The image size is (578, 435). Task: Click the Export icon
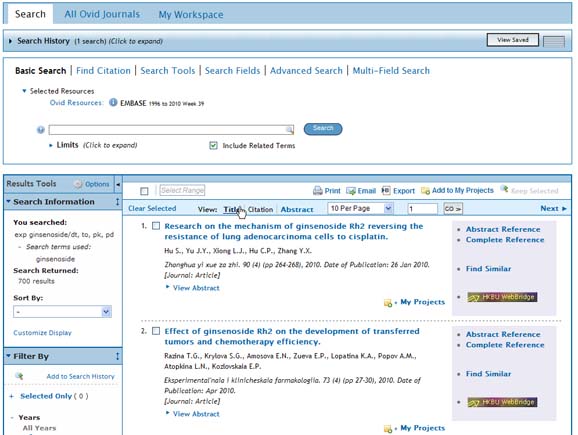[x=386, y=190]
